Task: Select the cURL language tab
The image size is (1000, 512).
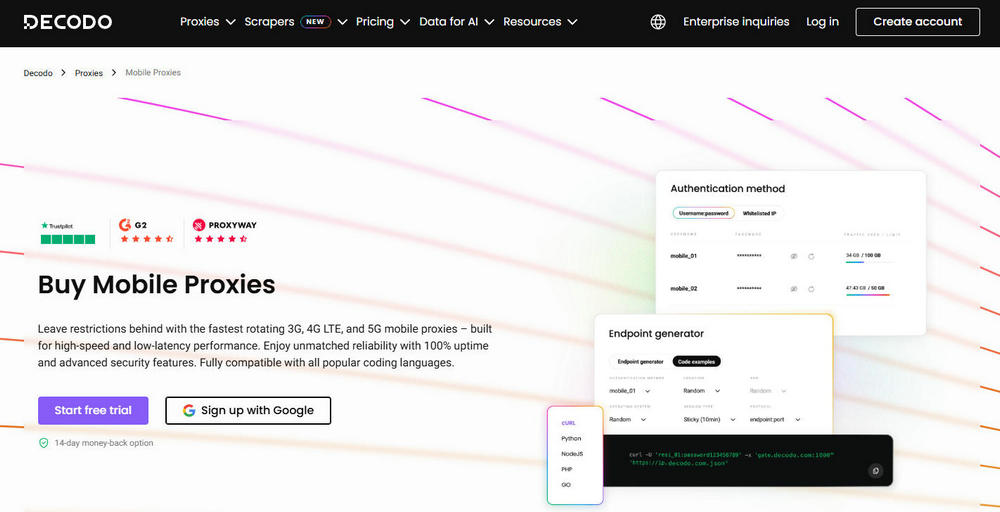Action: (x=568, y=423)
